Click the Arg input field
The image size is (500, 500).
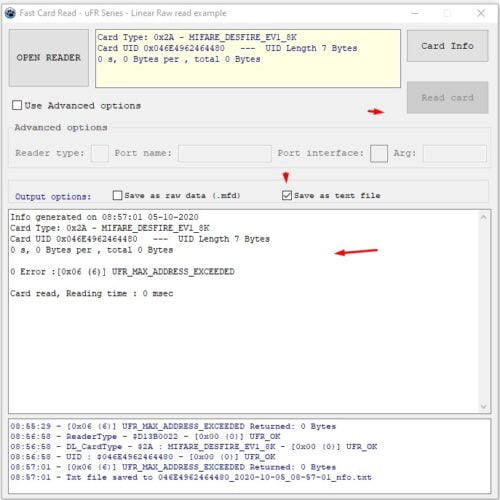pos(455,153)
